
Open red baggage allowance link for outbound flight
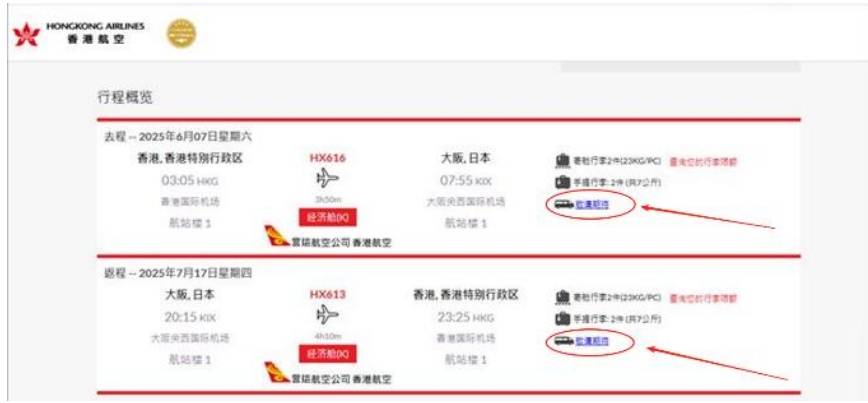(703, 162)
